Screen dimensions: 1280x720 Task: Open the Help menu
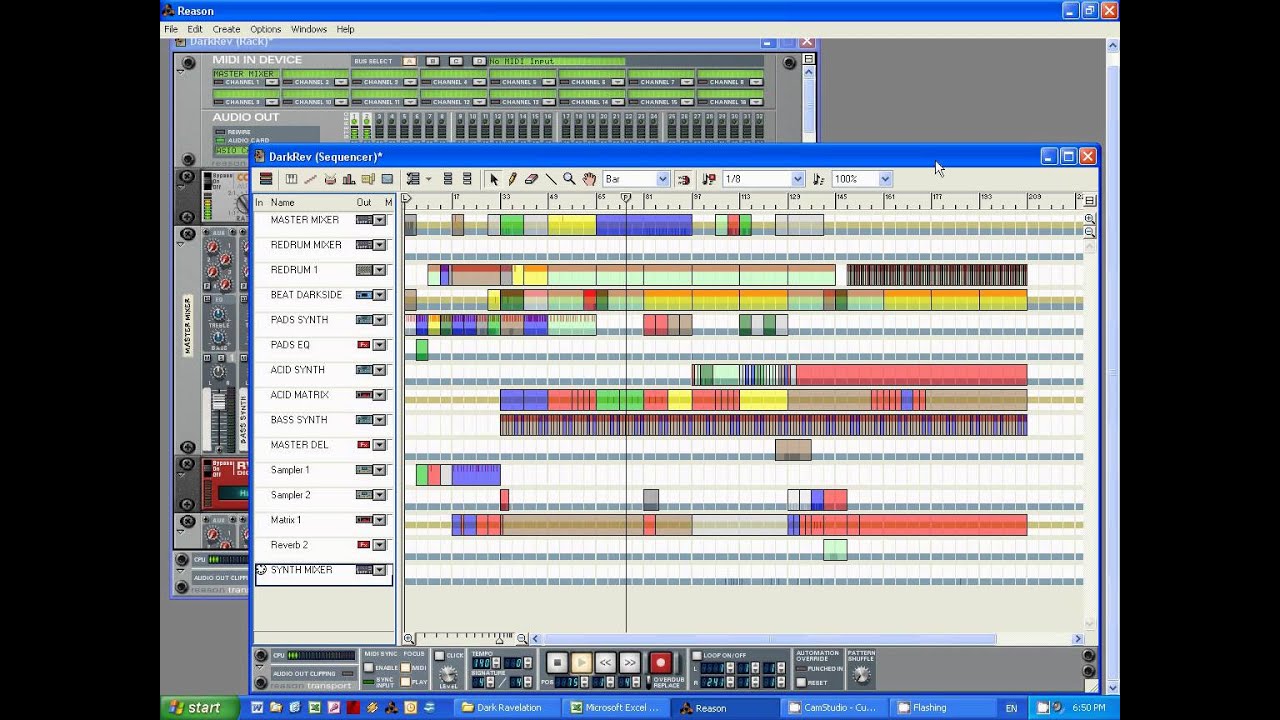pos(345,29)
